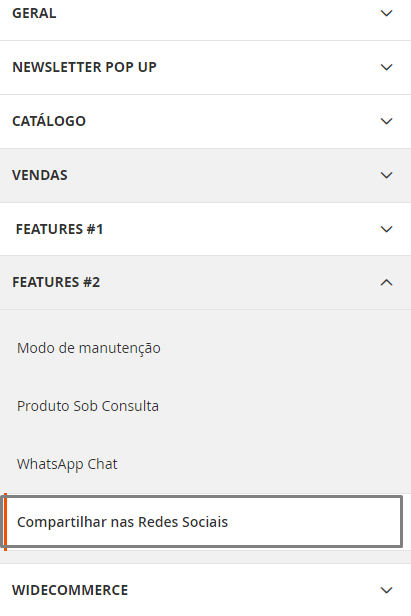Click empty space right of Compartilhar nas Redes Sociais
Viewport: 411px width, 616px height.
point(314,522)
